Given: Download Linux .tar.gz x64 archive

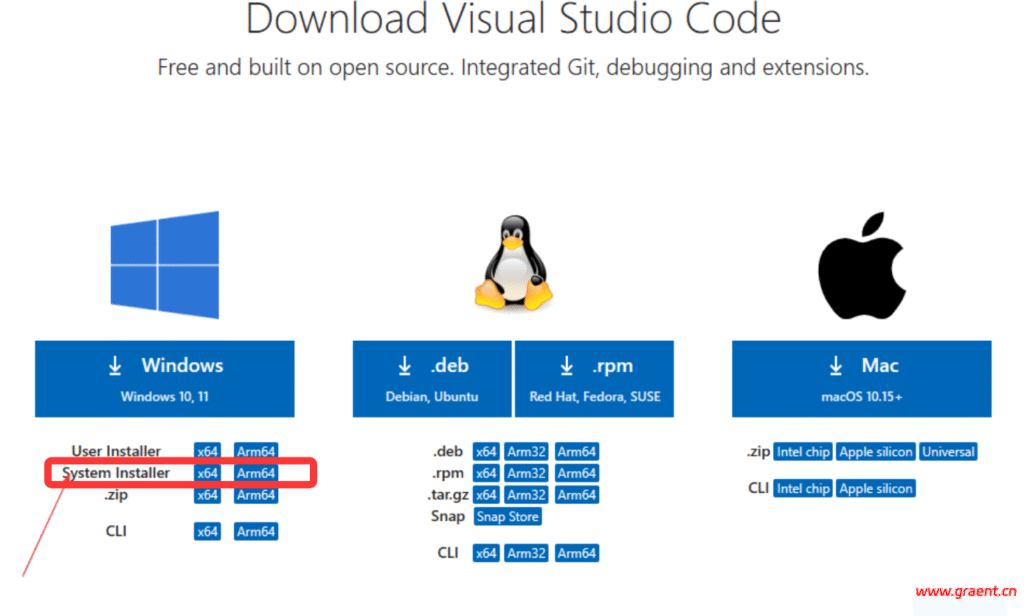Looking at the screenshot, I should pos(486,495).
